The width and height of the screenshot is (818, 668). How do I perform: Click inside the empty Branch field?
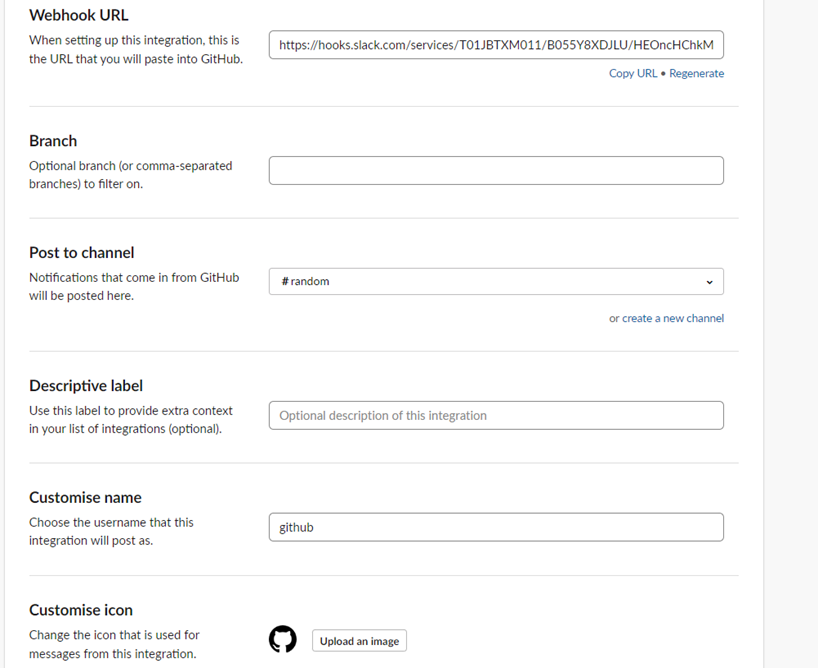pos(496,170)
